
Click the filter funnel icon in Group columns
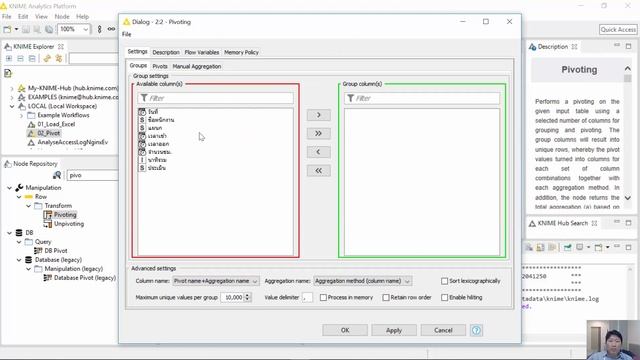[x=350, y=98]
